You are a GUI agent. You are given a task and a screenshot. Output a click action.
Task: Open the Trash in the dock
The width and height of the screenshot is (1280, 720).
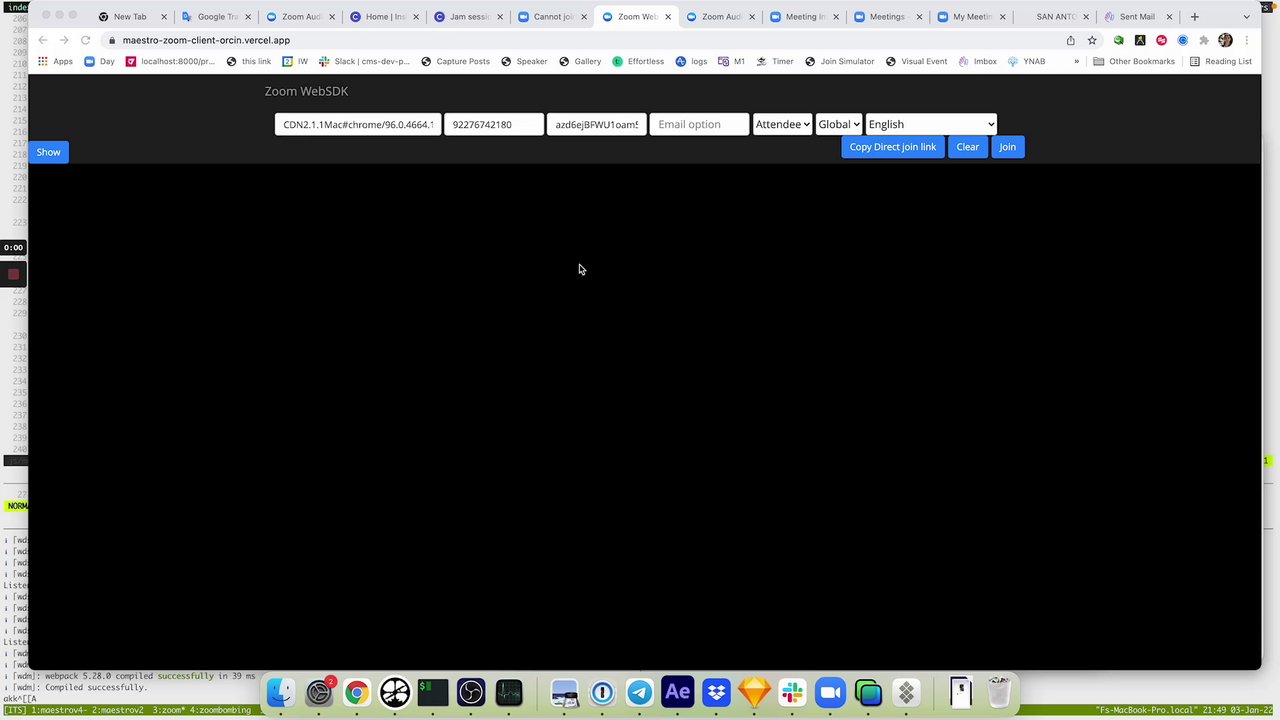click(x=999, y=692)
